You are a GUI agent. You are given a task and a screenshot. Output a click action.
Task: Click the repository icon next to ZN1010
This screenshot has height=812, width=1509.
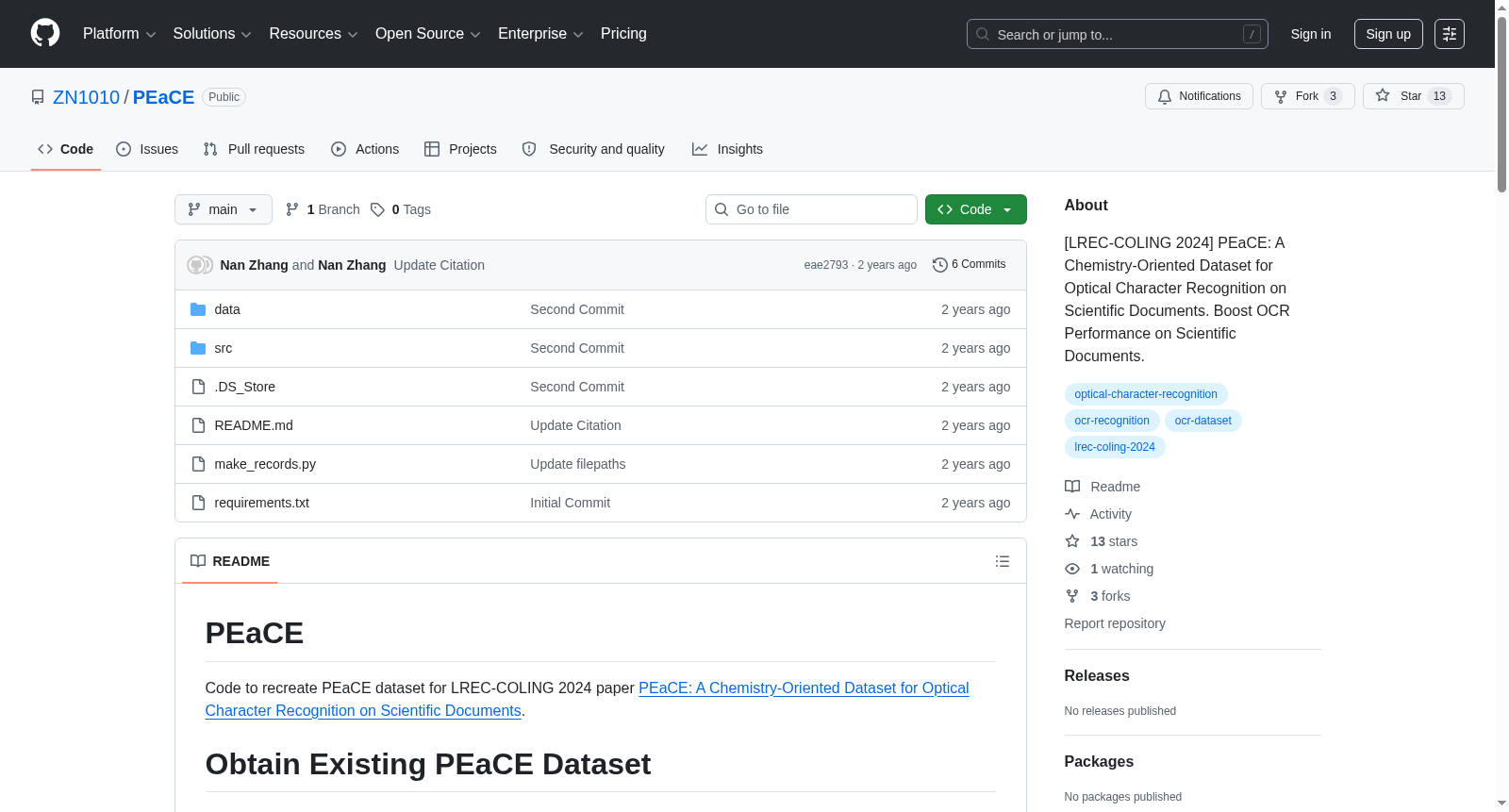38,97
